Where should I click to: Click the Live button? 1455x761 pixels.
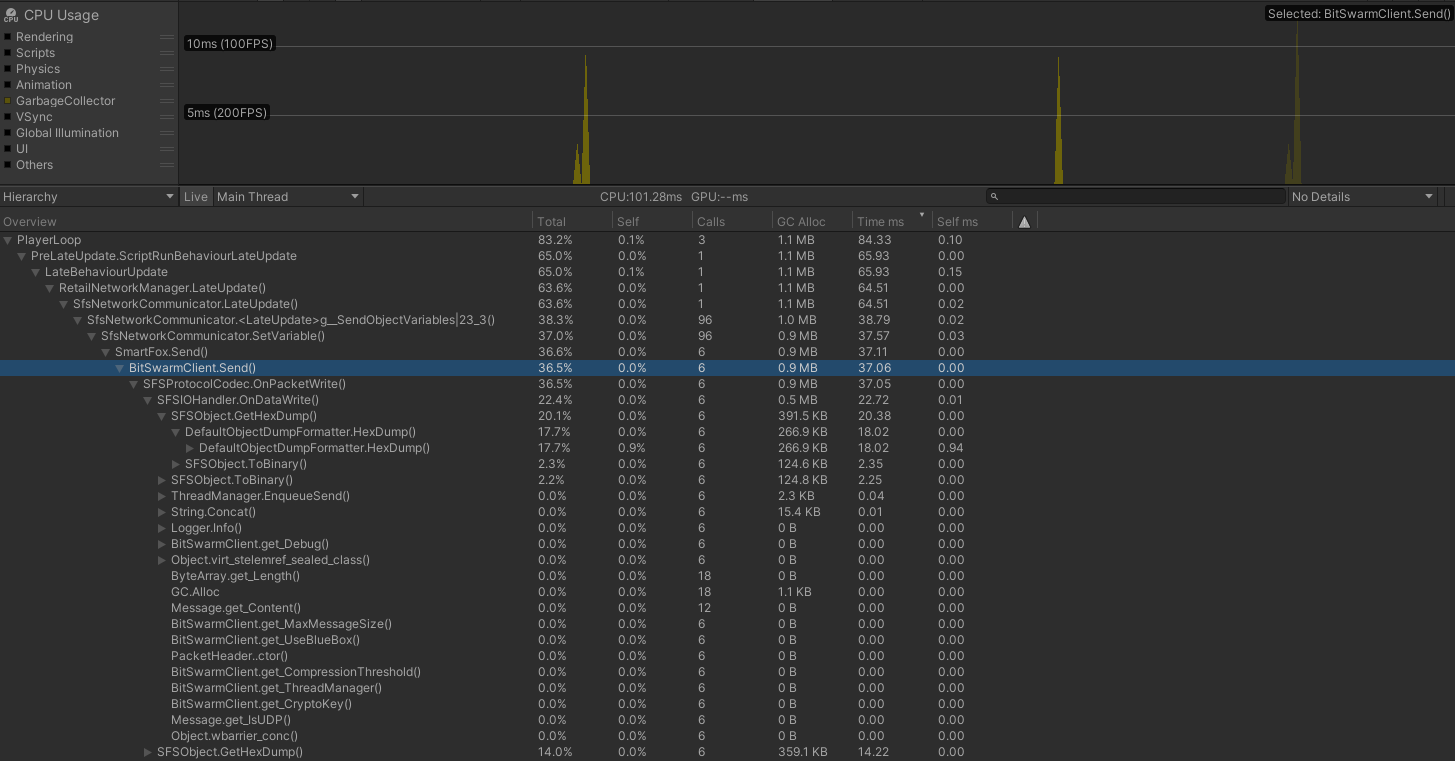[x=196, y=197]
